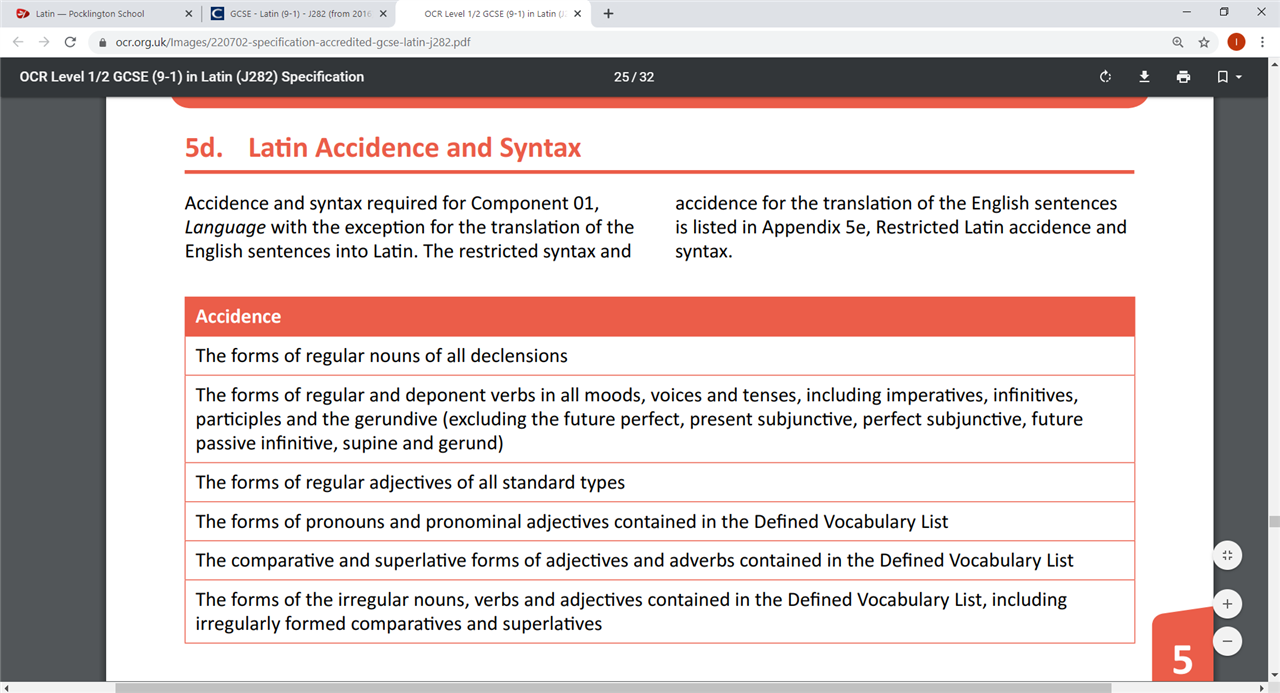
Task: Click the vertical scrollbar thumb
Action: pos(1273,521)
